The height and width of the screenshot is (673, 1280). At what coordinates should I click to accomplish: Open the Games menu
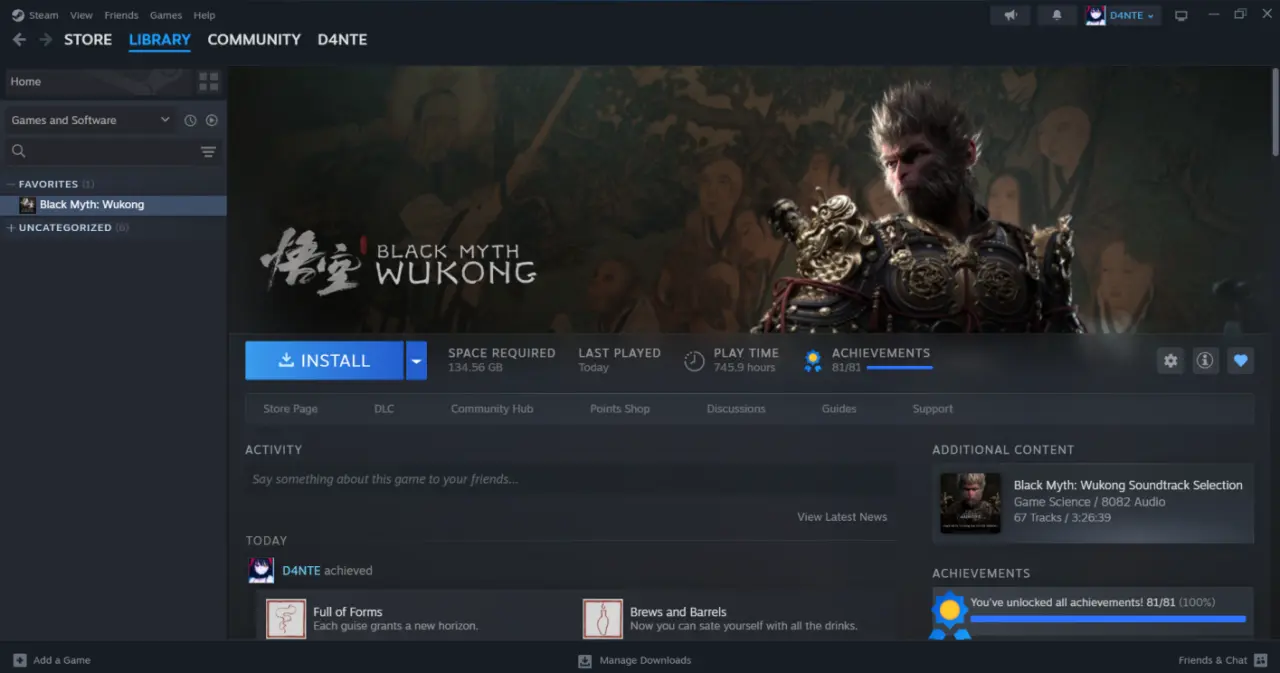click(166, 15)
